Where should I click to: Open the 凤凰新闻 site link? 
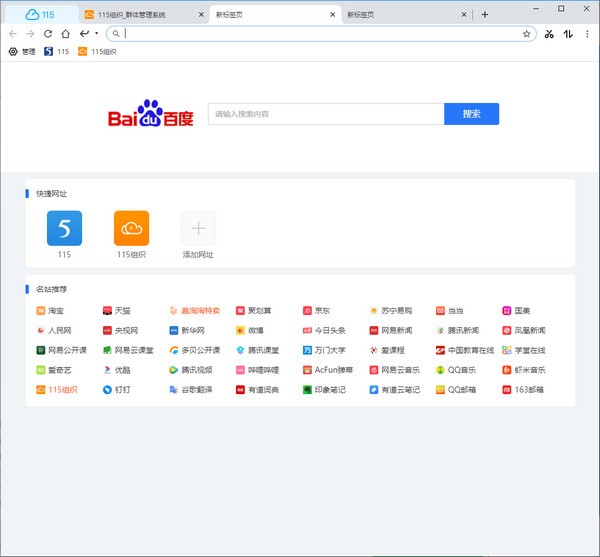524,330
